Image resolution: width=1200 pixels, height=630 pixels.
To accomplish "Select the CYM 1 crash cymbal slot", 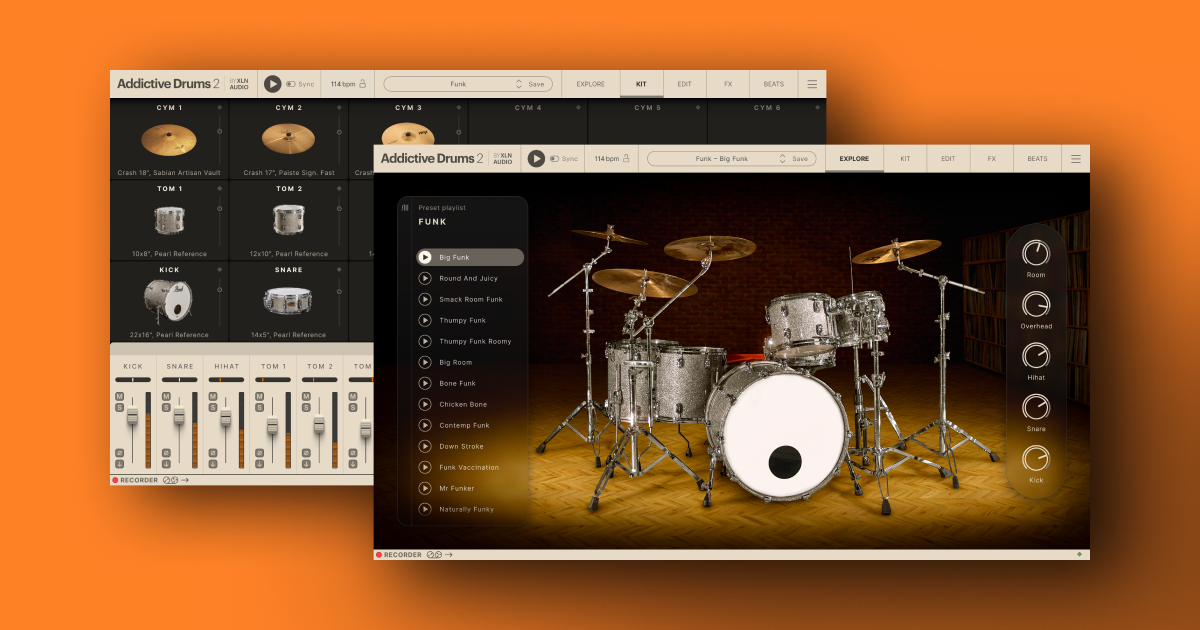I will (169, 139).
